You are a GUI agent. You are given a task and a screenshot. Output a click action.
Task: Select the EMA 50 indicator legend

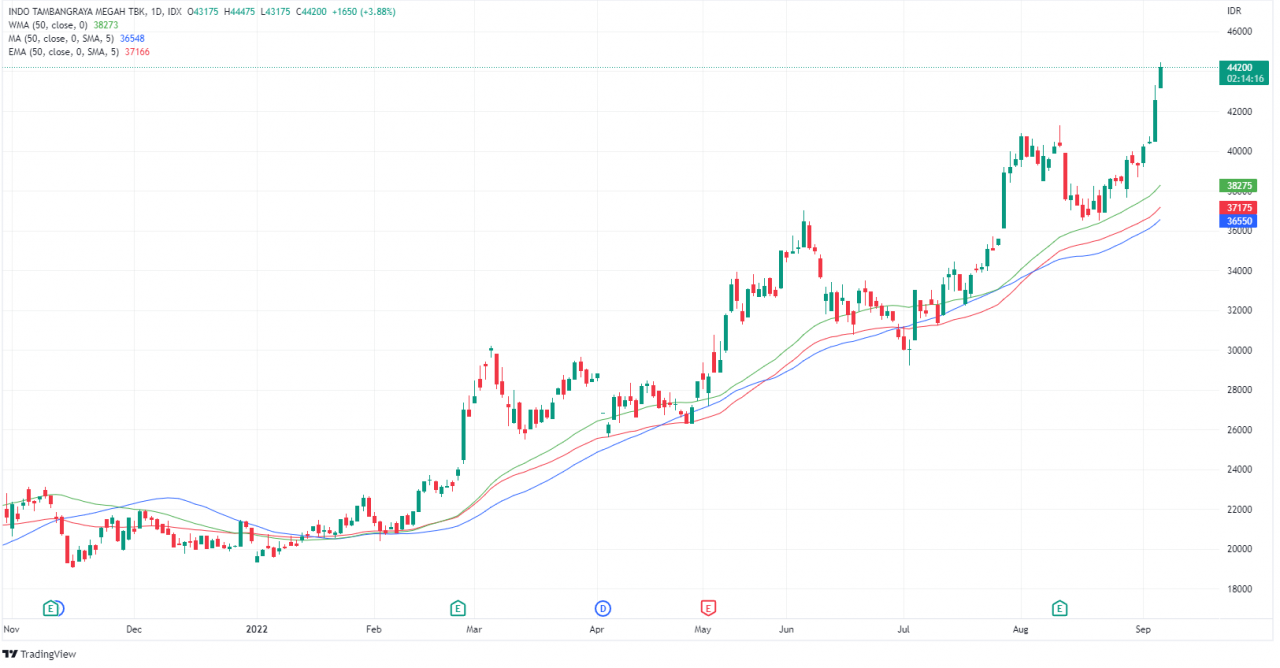(x=69, y=51)
